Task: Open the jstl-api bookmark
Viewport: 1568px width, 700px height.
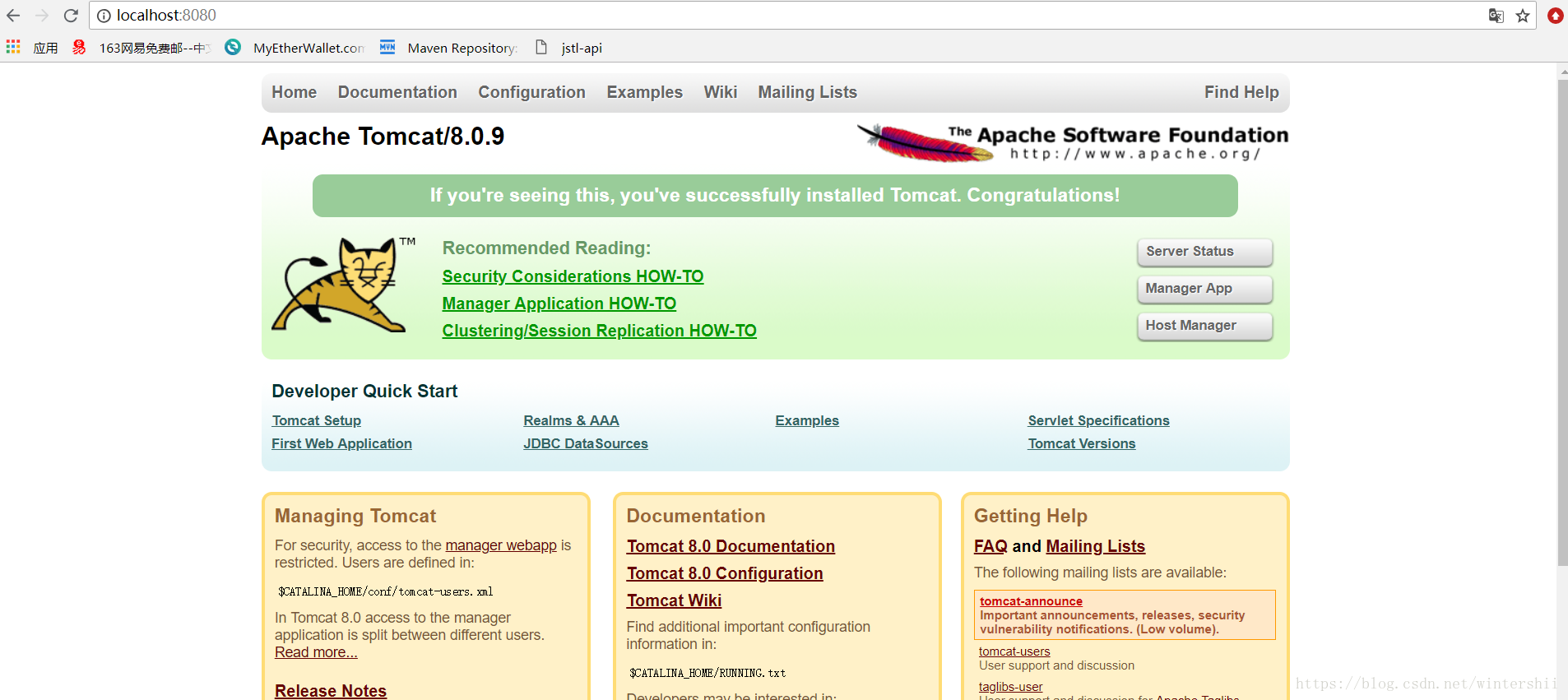Action: coord(568,48)
